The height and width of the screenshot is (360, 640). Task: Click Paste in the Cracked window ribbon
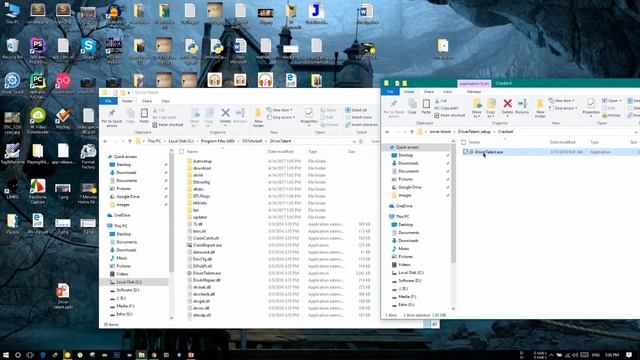coord(426,107)
